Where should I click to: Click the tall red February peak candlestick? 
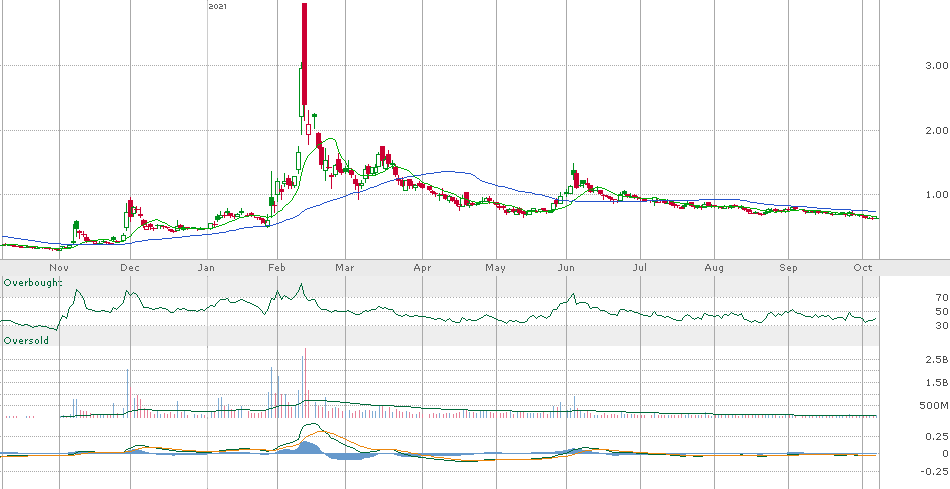pyautogui.click(x=305, y=55)
